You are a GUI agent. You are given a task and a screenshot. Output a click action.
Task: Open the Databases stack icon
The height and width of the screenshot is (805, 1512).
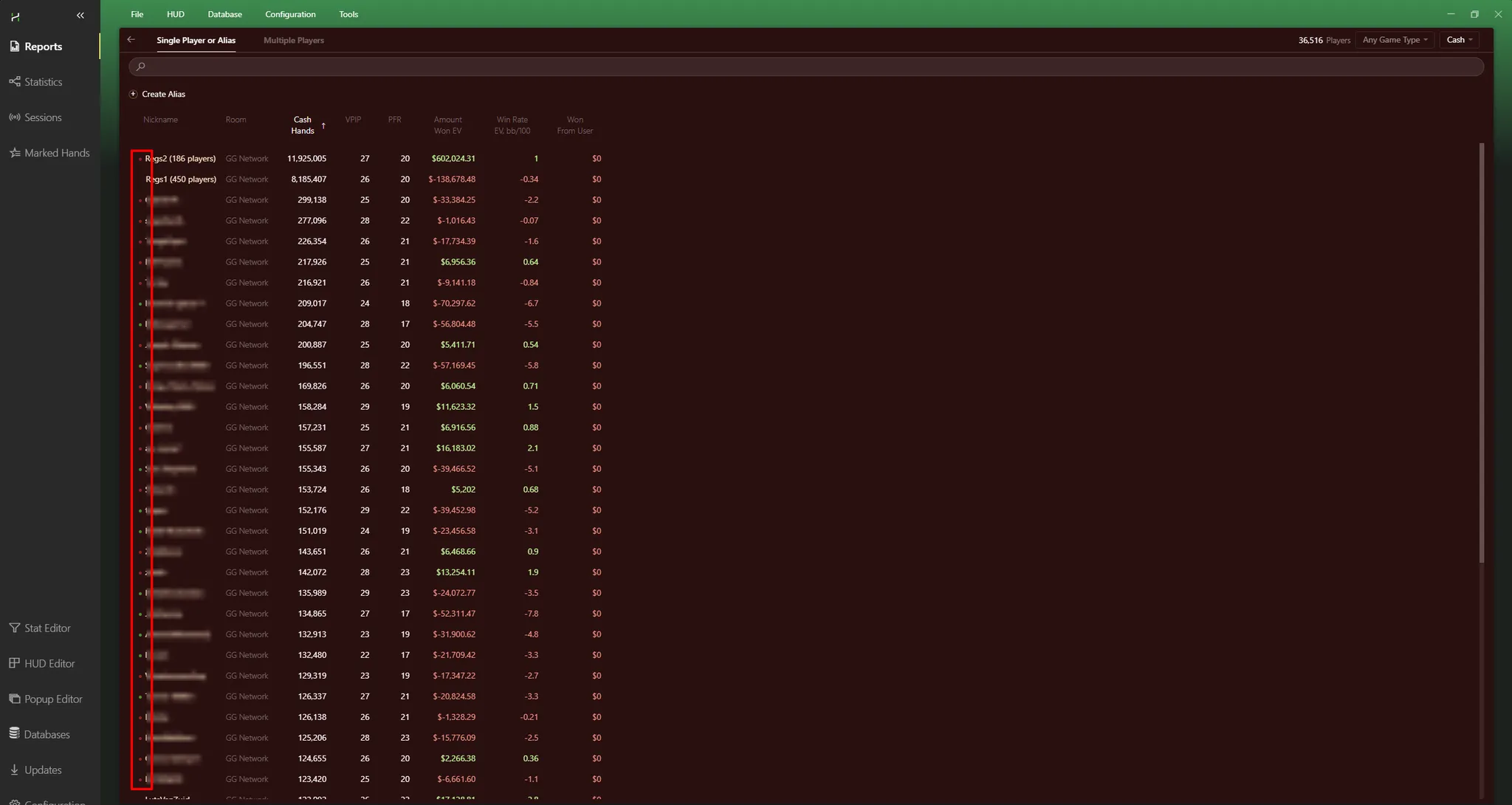pyautogui.click(x=15, y=733)
